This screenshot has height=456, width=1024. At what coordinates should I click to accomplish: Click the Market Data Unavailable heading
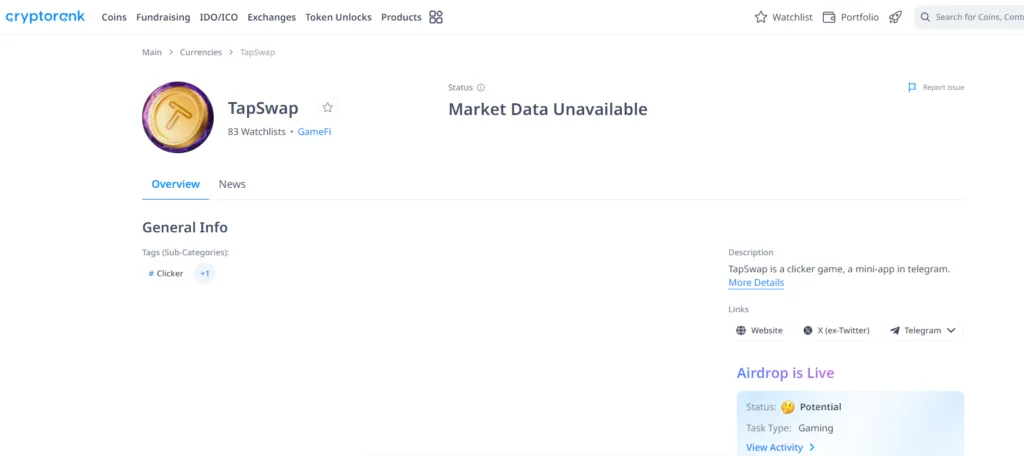click(548, 109)
